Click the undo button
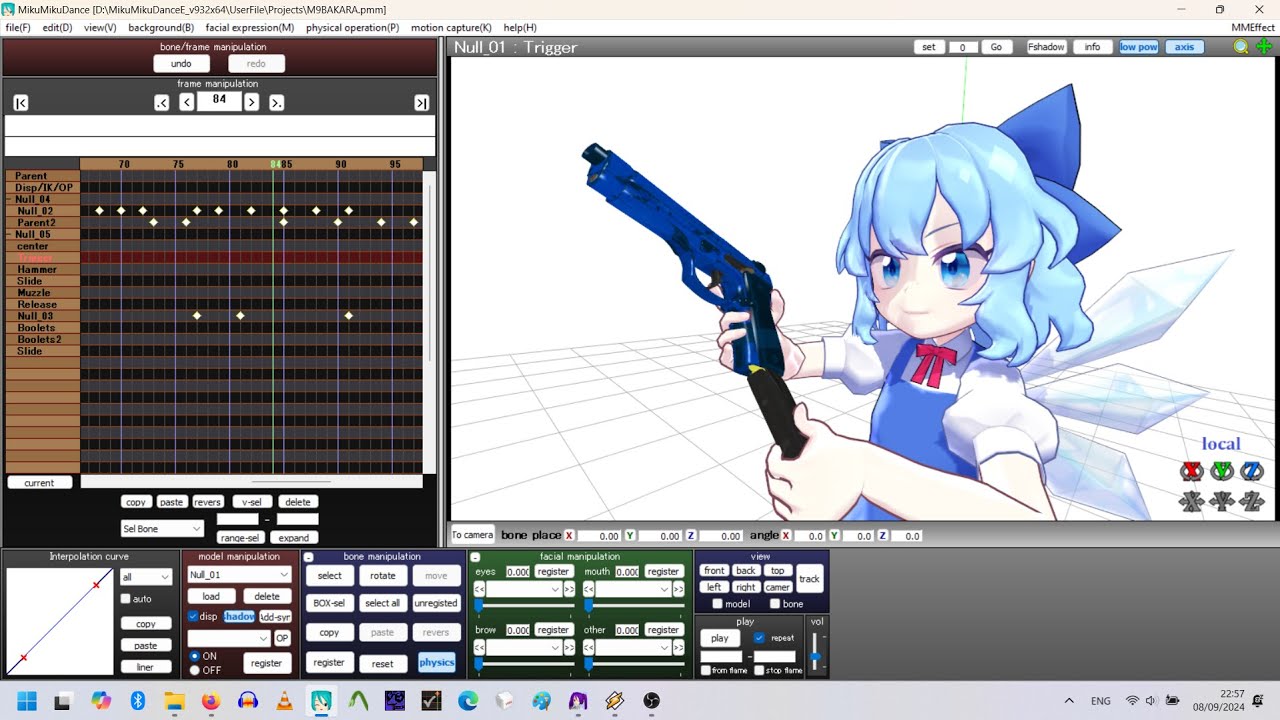This screenshot has width=1280, height=720. click(181, 64)
